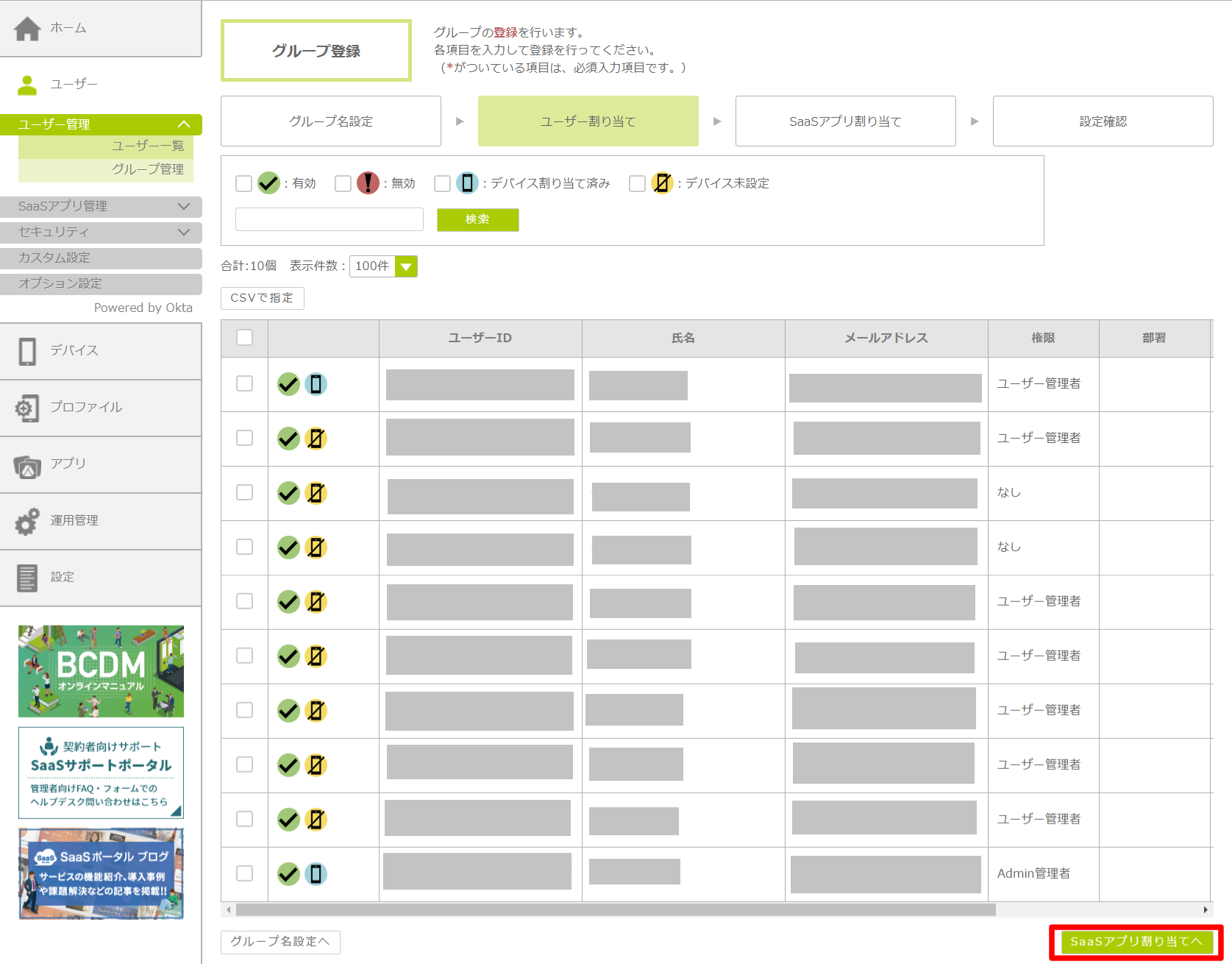Check the デバイス未設定 filter checkbox
This screenshot has height=964, width=1232.
[637, 183]
